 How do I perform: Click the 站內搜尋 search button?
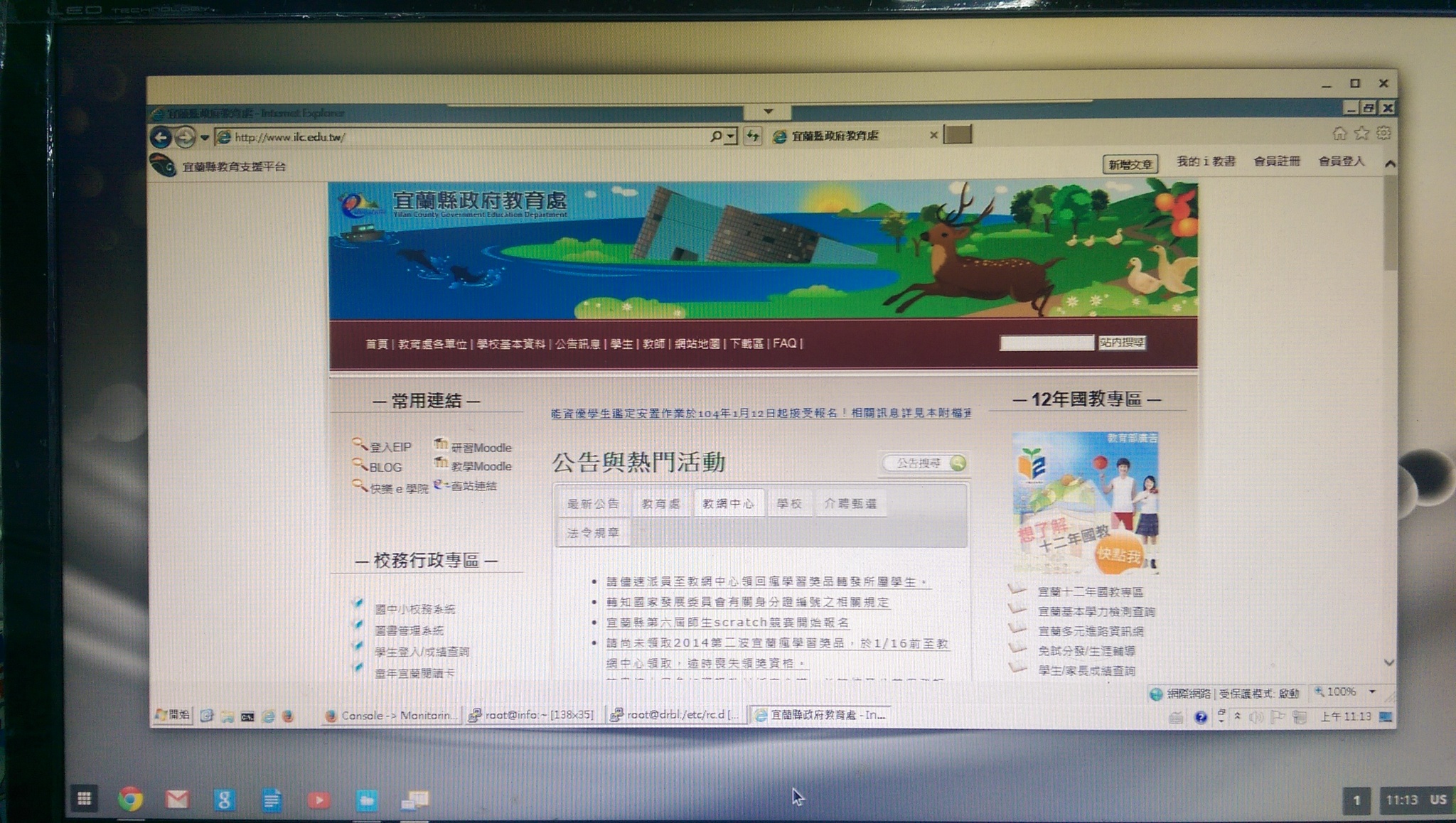click(x=1122, y=343)
